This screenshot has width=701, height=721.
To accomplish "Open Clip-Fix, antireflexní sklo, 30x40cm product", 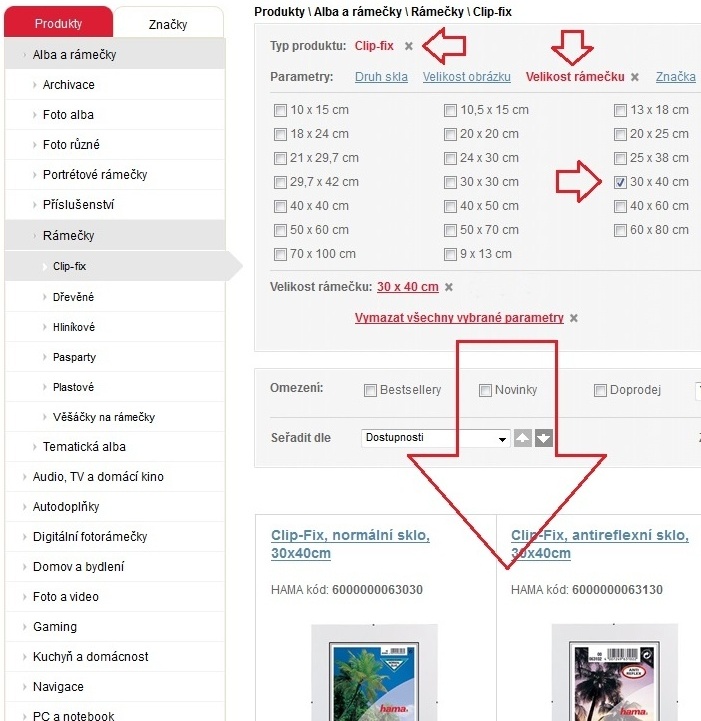I will point(600,544).
